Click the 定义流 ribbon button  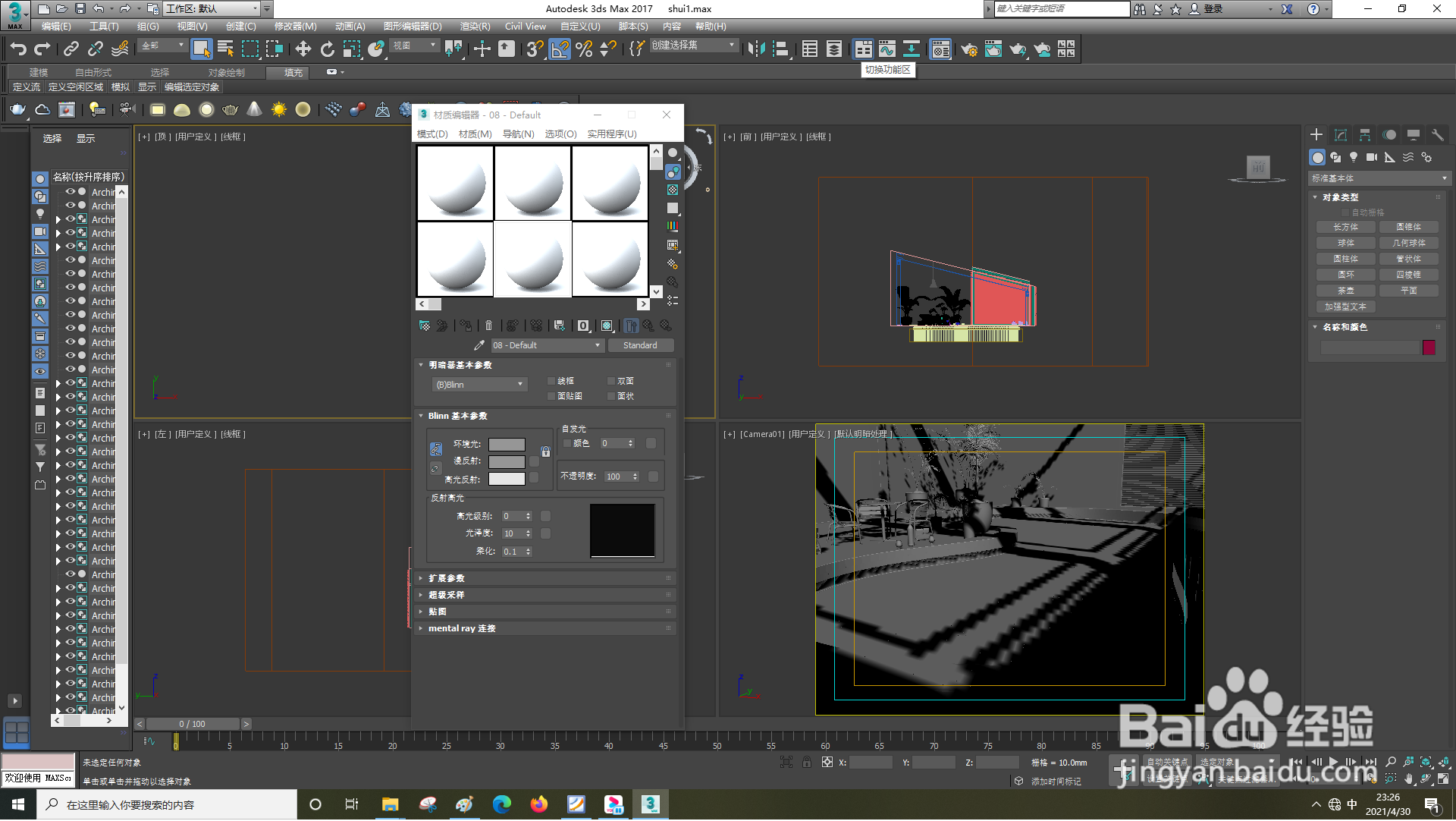click(x=27, y=87)
